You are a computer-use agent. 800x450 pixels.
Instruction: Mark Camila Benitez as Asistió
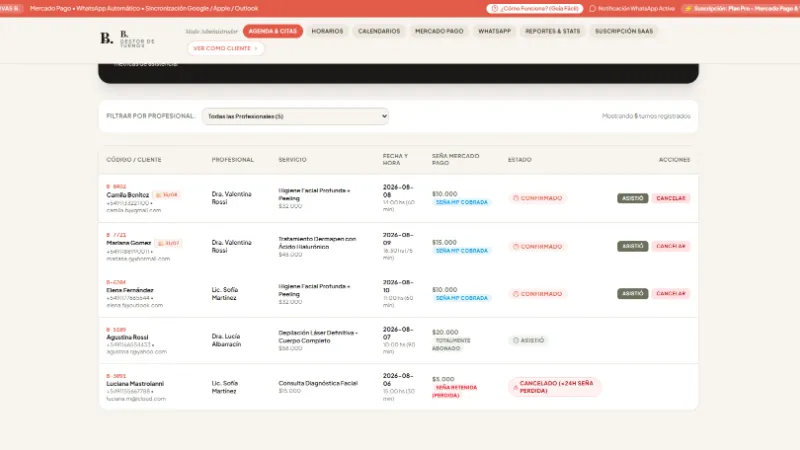coord(633,198)
